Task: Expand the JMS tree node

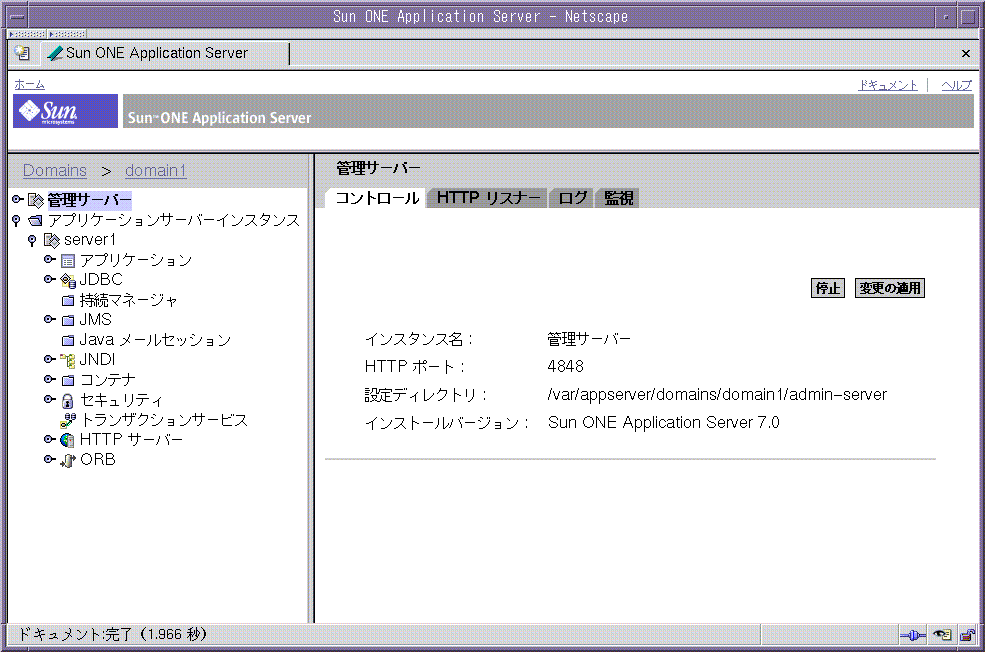Action: [48, 319]
